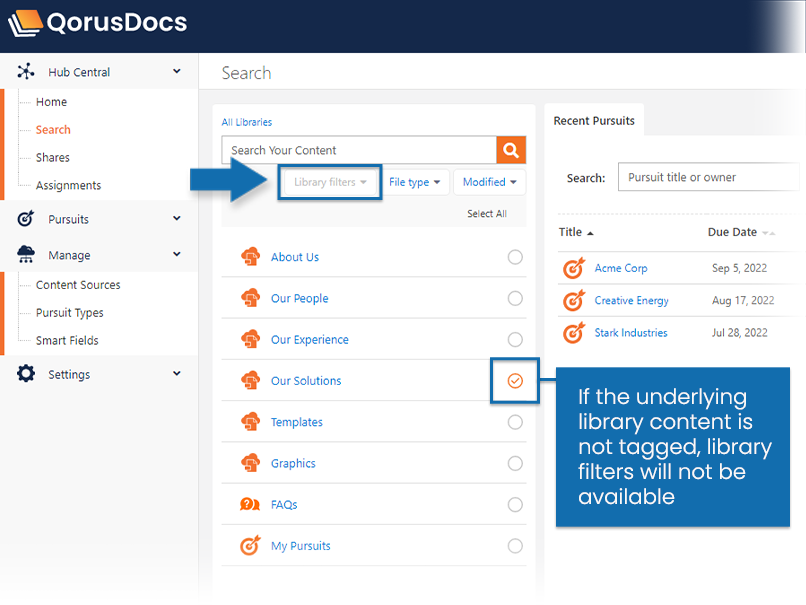The height and width of the screenshot is (605, 806).
Task: Click the Our People library icon
Action: coord(250,298)
